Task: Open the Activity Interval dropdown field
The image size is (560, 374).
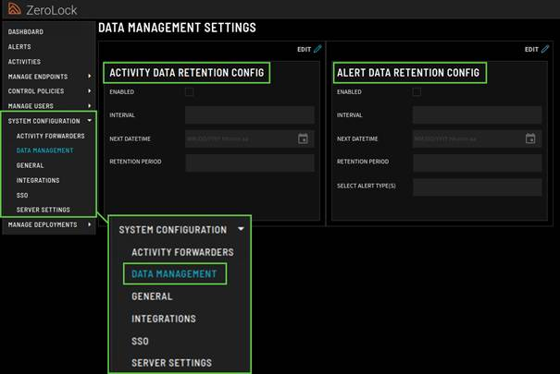Action: tap(250, 115)
